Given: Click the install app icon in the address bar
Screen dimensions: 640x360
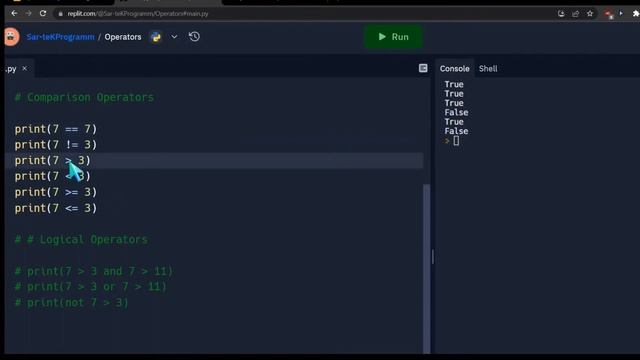Looking at the screenshot, I should tap(561, 14).
